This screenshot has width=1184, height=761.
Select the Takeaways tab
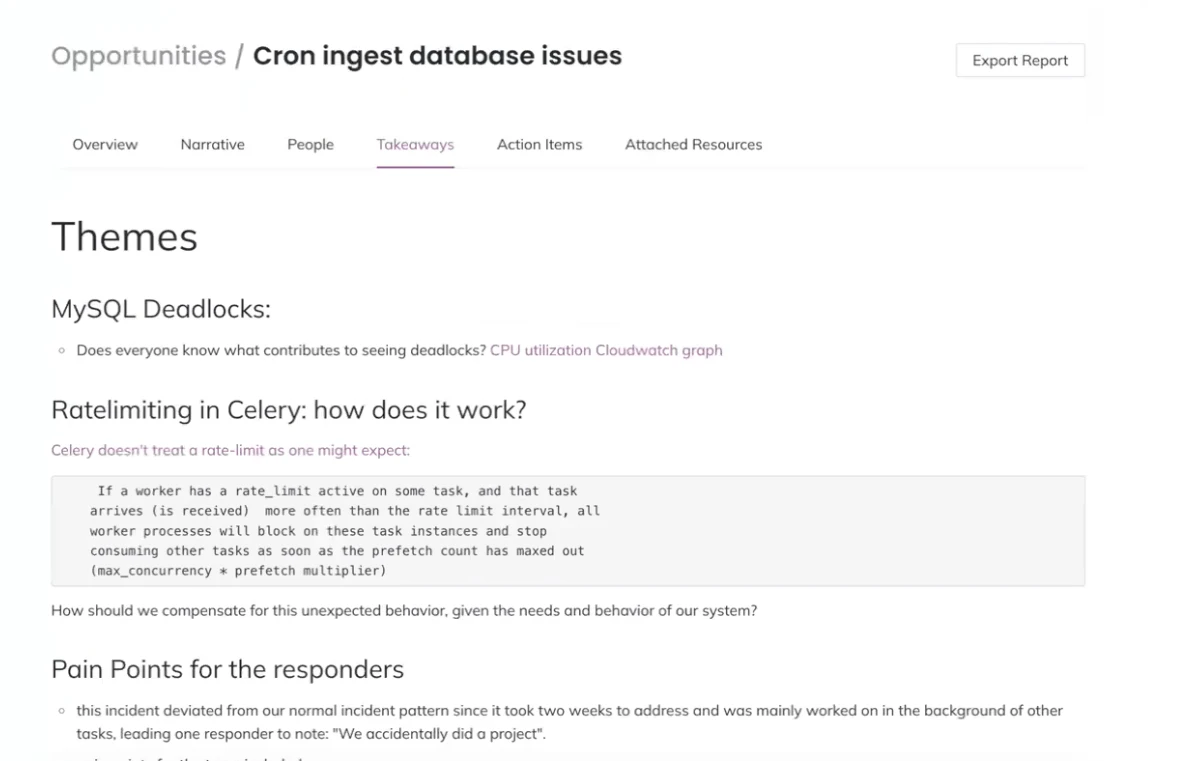point(415,144)
